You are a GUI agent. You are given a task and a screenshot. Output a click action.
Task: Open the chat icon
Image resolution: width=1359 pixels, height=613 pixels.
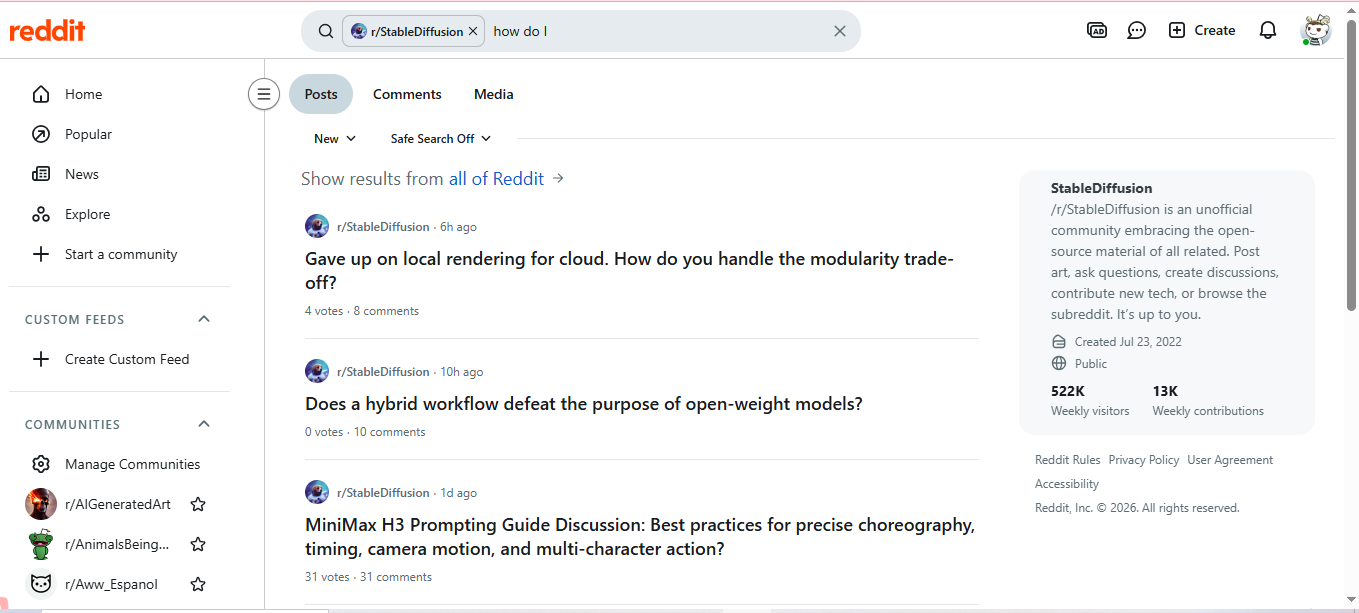point(1136,30)
